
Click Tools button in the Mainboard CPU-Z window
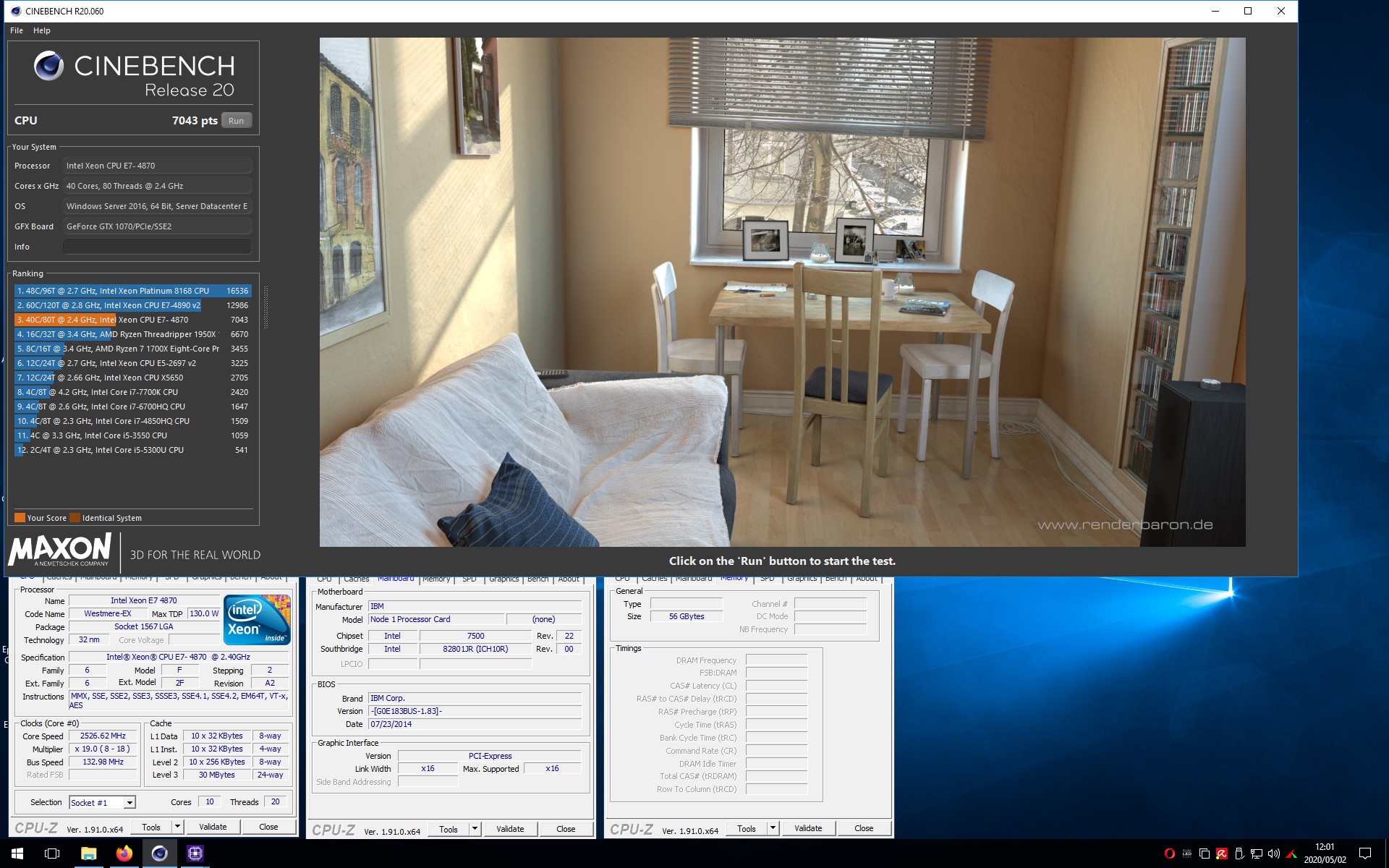(x=449, y=829)
